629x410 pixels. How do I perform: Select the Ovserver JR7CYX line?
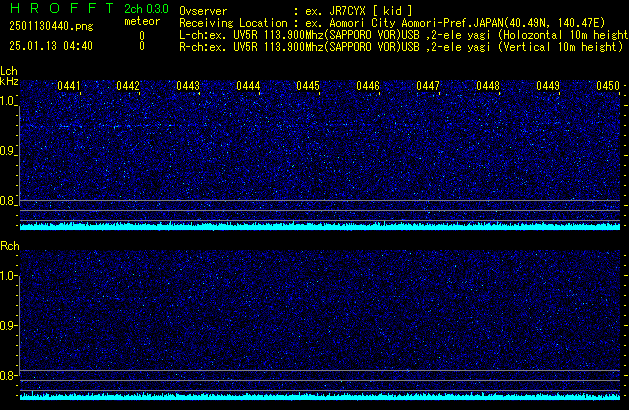click(296, 11)
